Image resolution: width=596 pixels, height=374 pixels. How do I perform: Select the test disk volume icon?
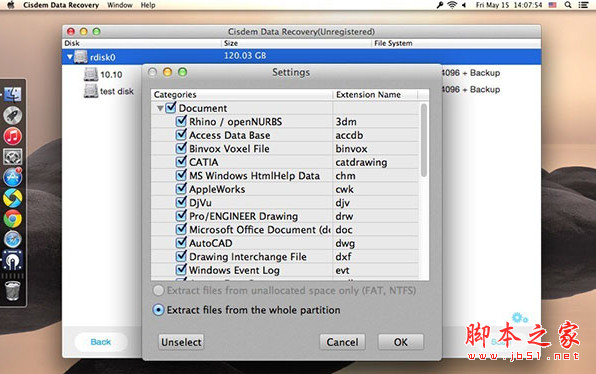91,91
